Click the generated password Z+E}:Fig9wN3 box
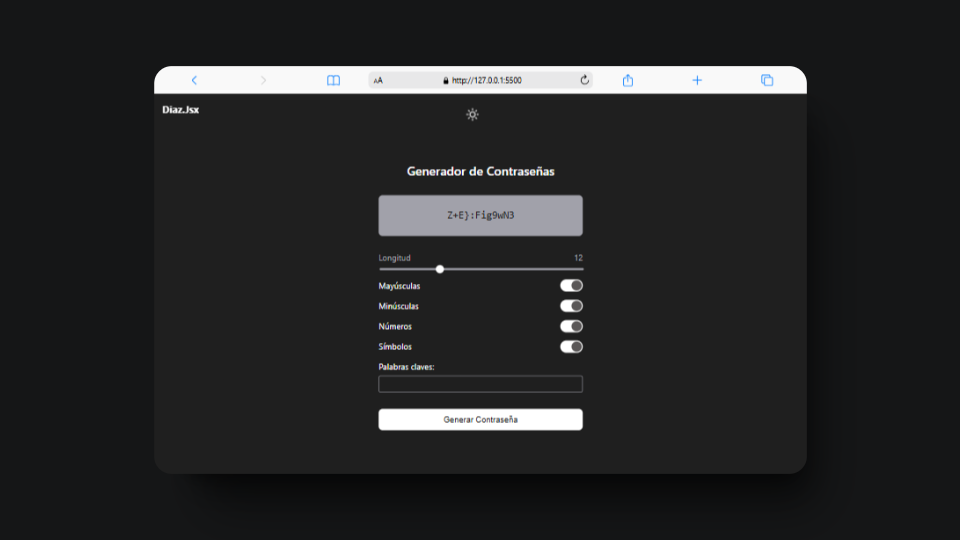The width and height of the screenshot is (960, 540). click(x=481, y=216)
